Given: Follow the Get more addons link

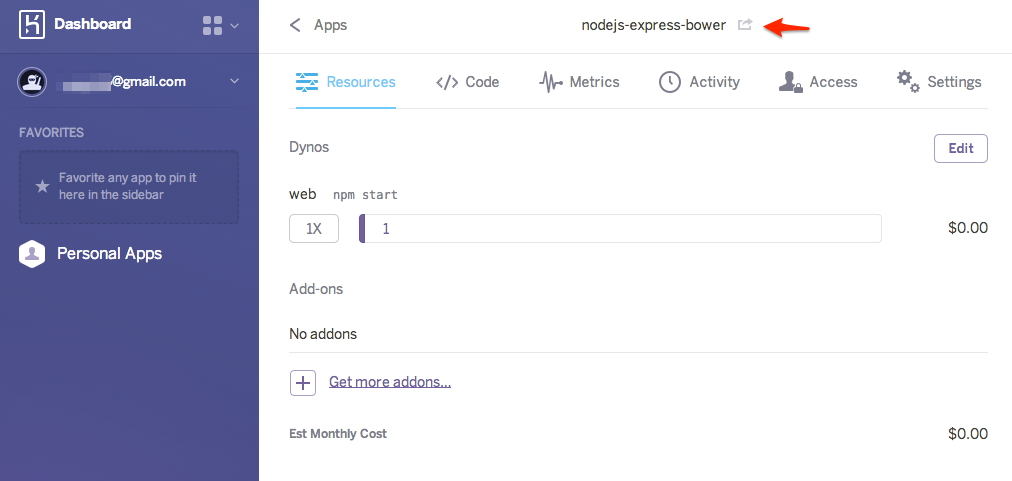Looking at the screenshot, I should pos(389,382).
